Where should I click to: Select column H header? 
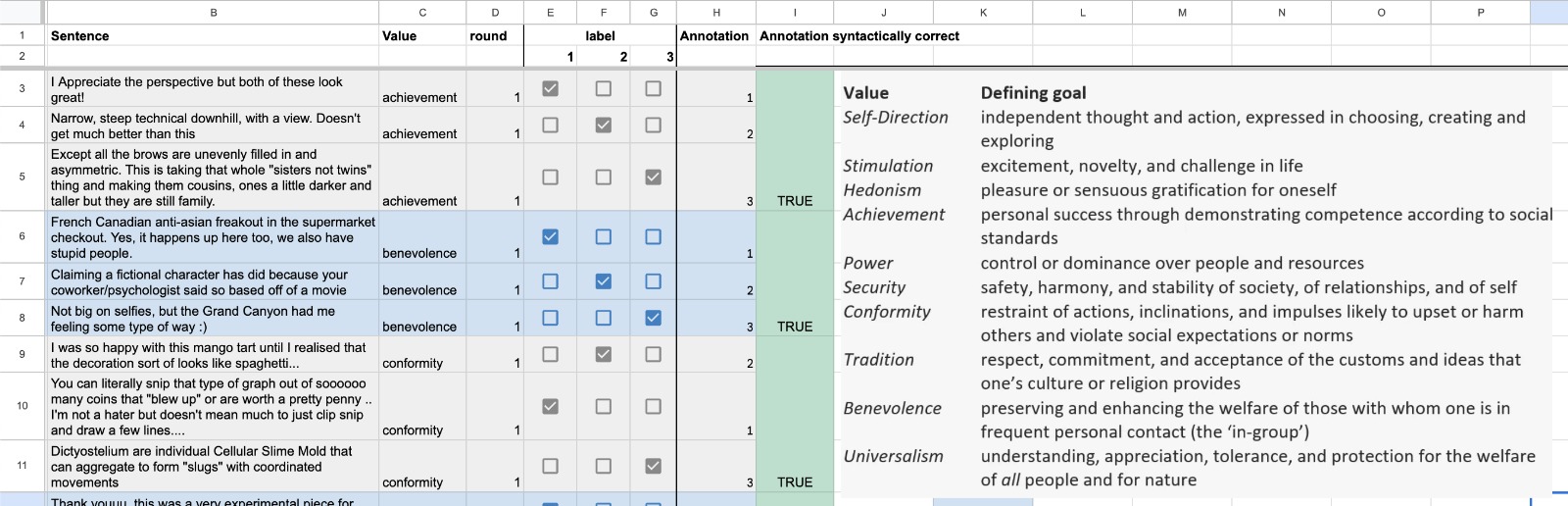click(716, 13)
